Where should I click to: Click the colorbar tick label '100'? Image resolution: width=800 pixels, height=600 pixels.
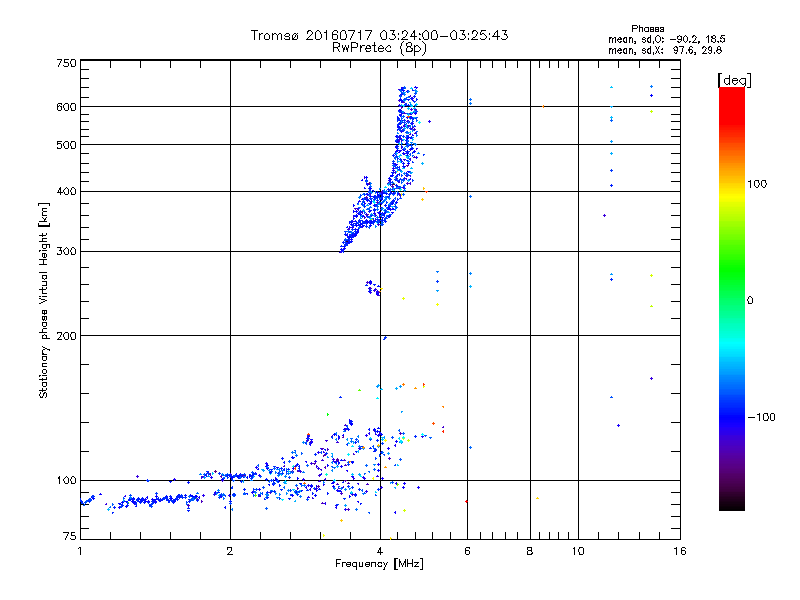(757, 184)
